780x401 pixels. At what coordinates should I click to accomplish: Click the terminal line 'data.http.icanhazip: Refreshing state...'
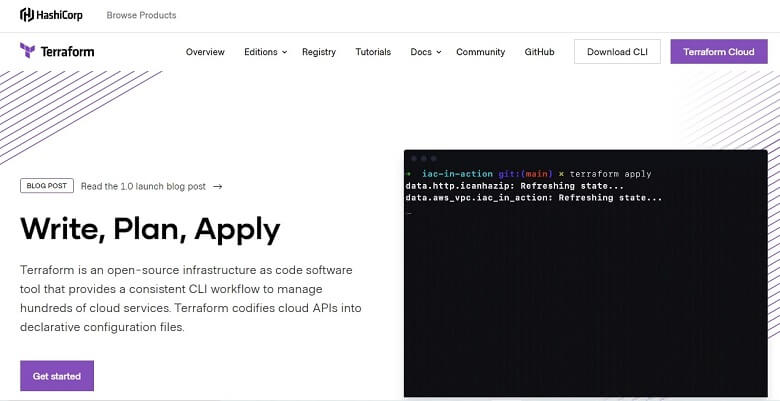click(515, 186)
